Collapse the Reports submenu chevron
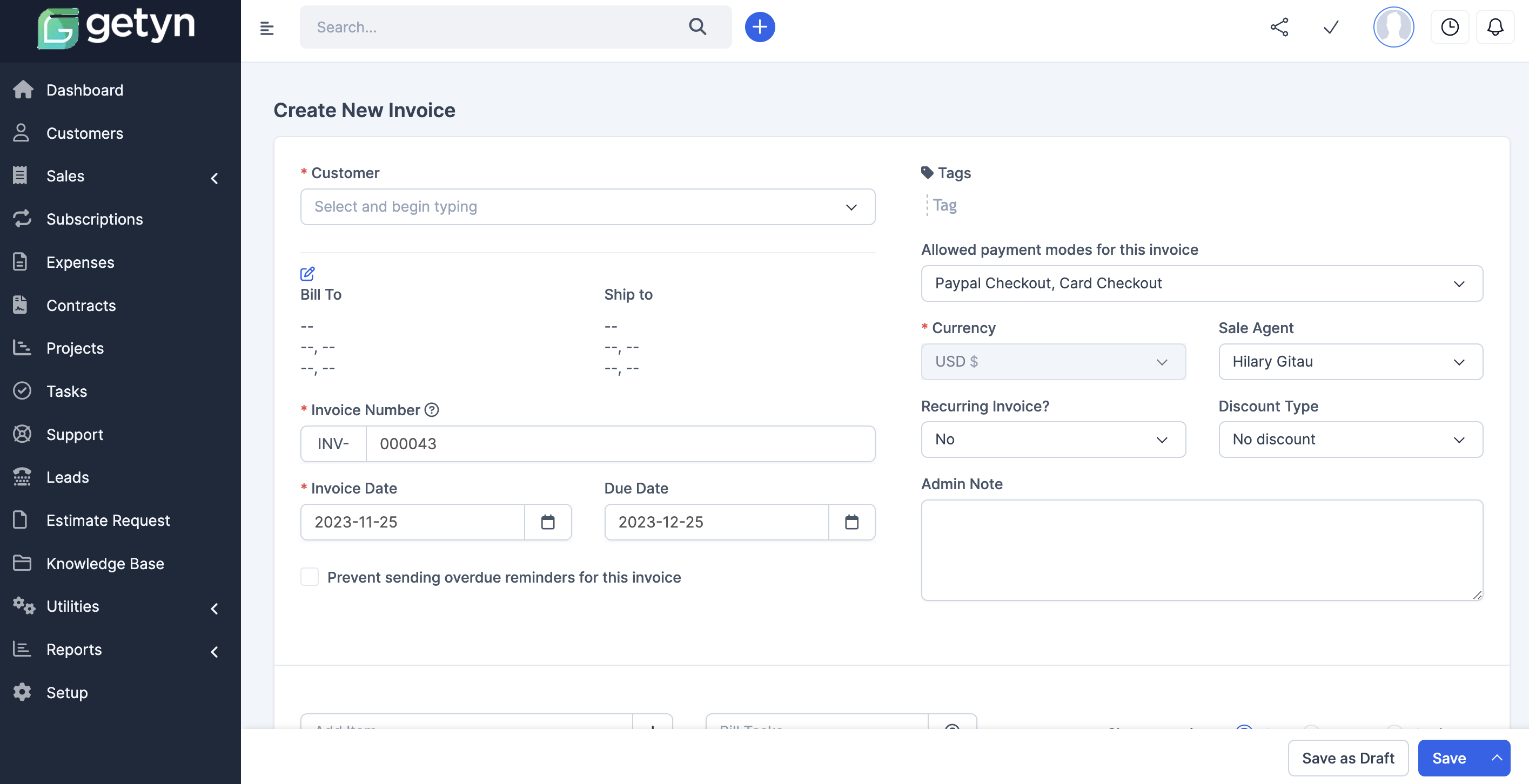This screenshot has height=784, width=1529. [213, 651]
